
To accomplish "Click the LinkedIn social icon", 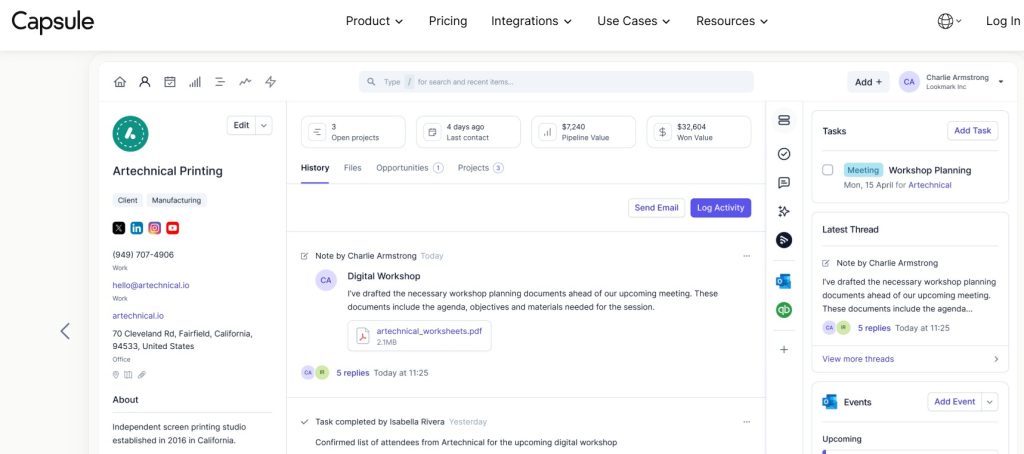I will pyautogui.click(x=136, y=228).
